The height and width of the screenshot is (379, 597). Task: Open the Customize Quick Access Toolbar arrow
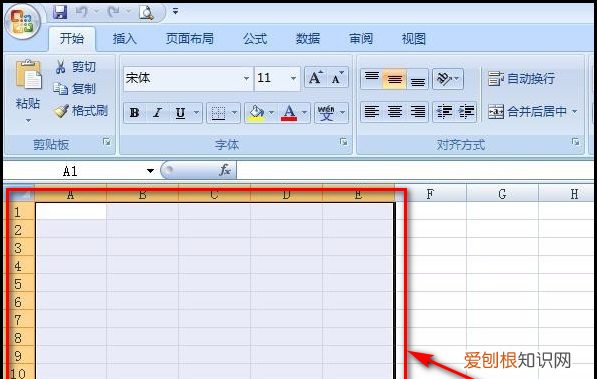pos(176,12)
